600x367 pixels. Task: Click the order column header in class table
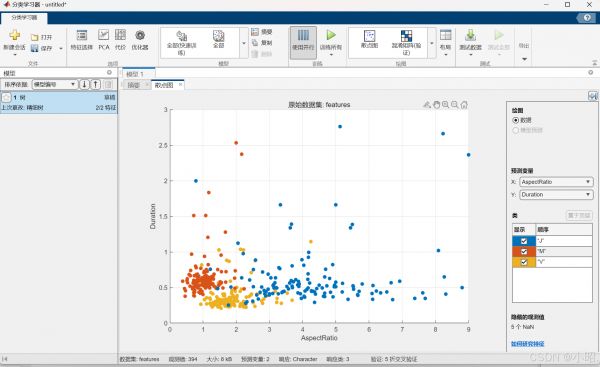(x=564, y=230)
